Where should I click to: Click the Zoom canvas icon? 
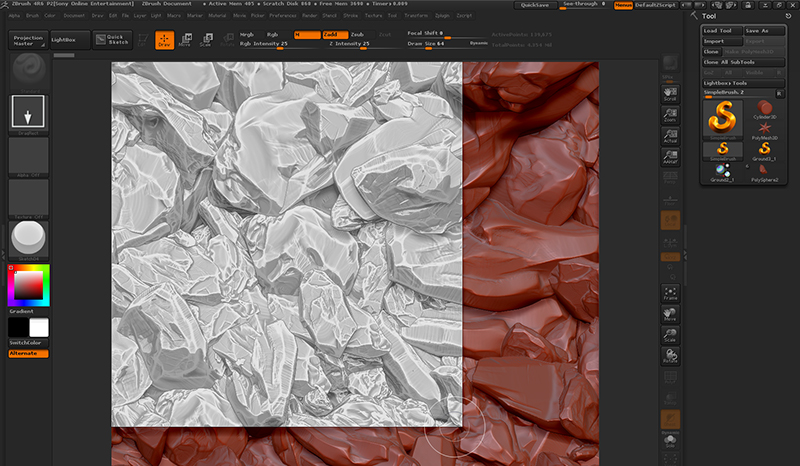pos(670,115)
